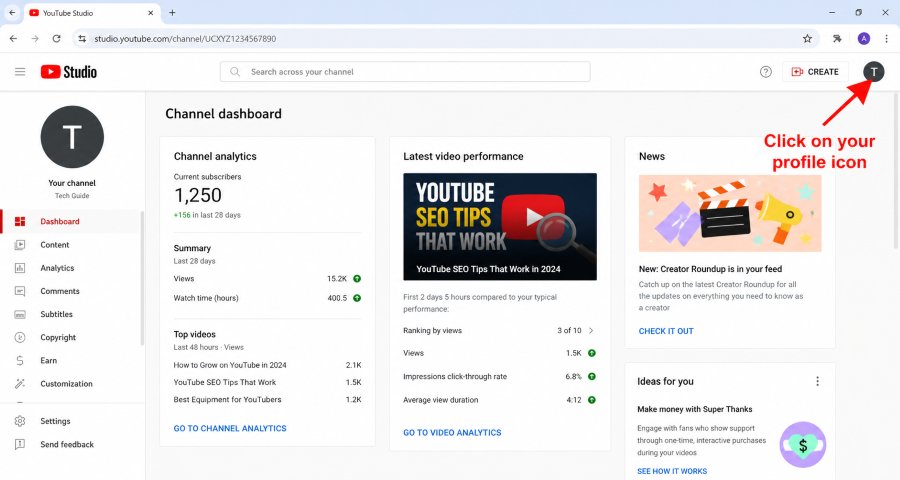Open browser extensions puzzle icon
Screen dimensions: 900x480
pos(837,38)
